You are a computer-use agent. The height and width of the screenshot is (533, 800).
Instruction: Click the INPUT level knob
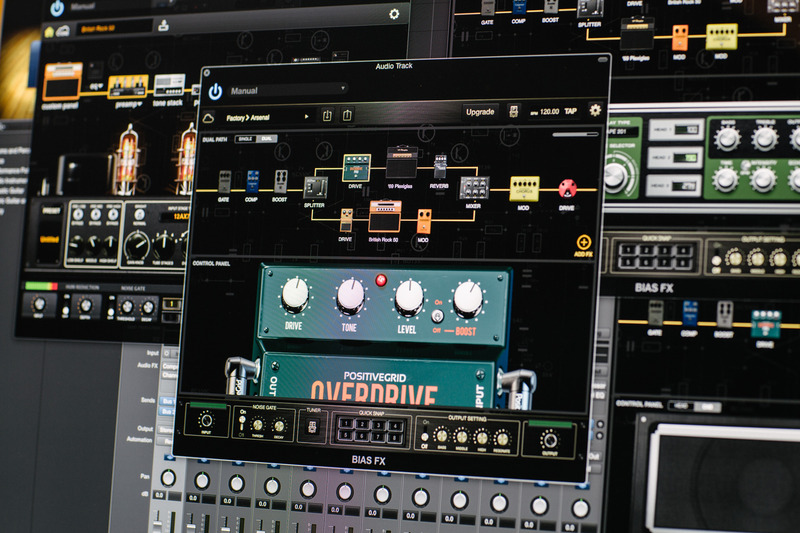(206, 421)
